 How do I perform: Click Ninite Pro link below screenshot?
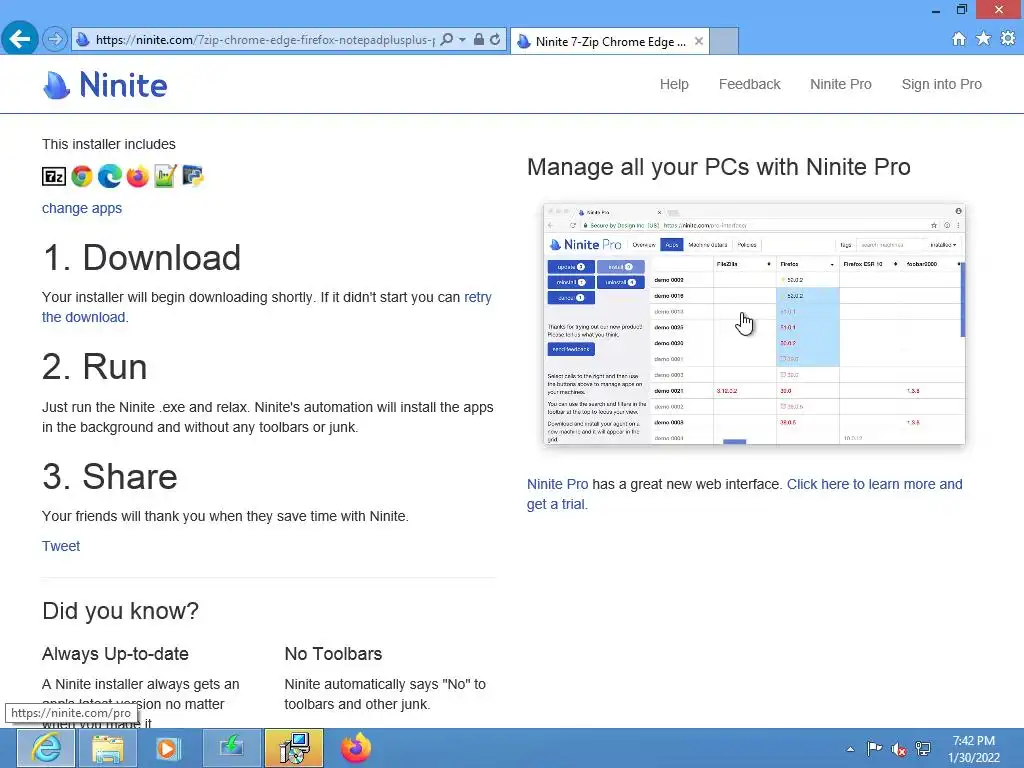pos(557,485)
